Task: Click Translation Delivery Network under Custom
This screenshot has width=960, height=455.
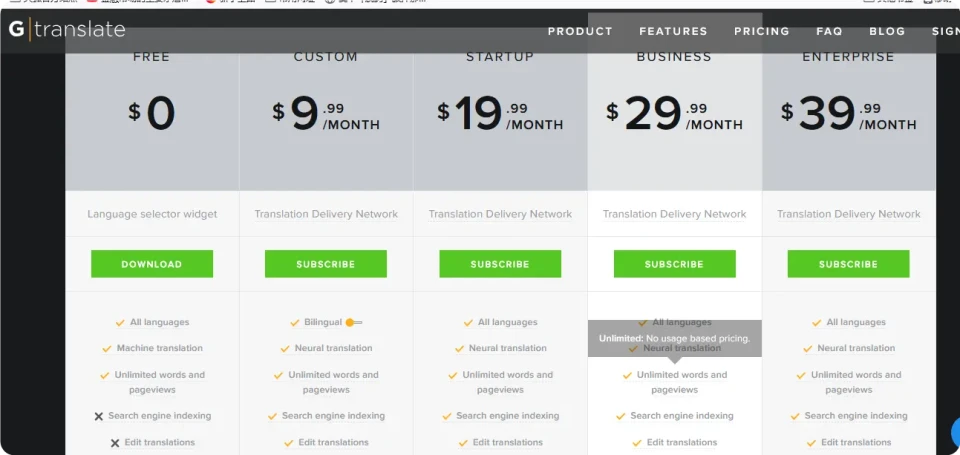Action: 326,214
